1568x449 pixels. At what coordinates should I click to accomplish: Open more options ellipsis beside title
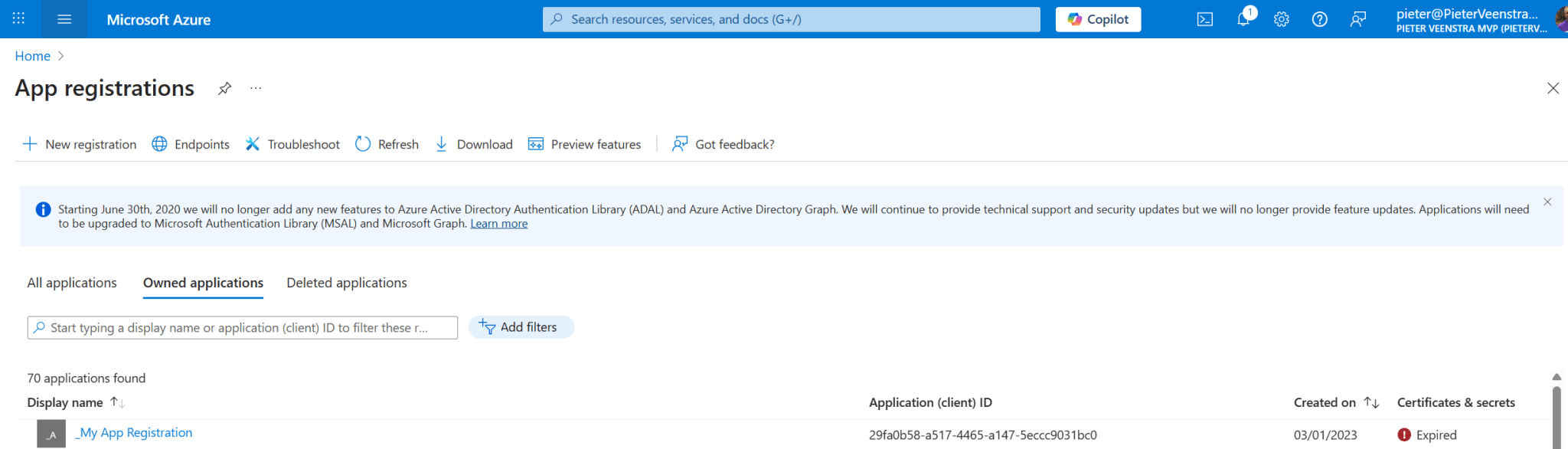click(x=256, y=88)
